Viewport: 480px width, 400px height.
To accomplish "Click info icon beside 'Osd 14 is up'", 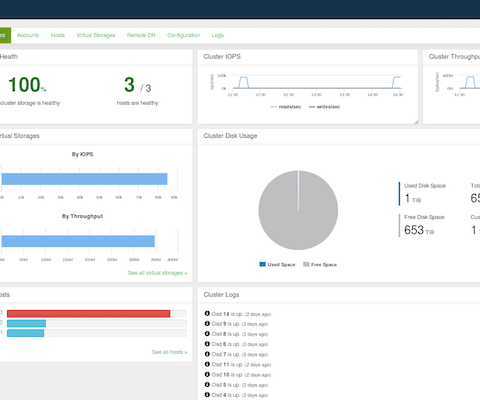I will (207, 313).
